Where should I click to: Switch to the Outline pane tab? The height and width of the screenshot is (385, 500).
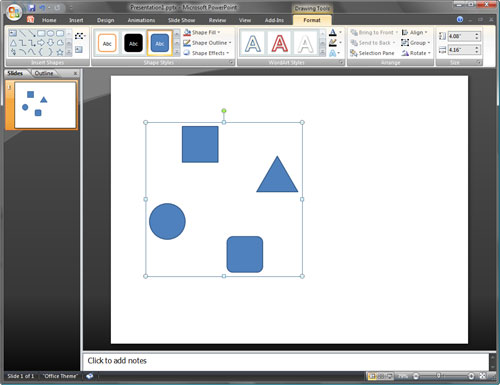tap(44, 73)
